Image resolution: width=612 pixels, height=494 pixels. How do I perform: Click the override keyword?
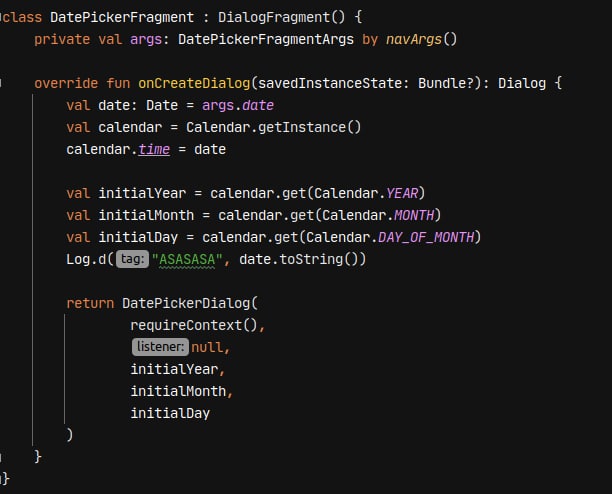66,83
